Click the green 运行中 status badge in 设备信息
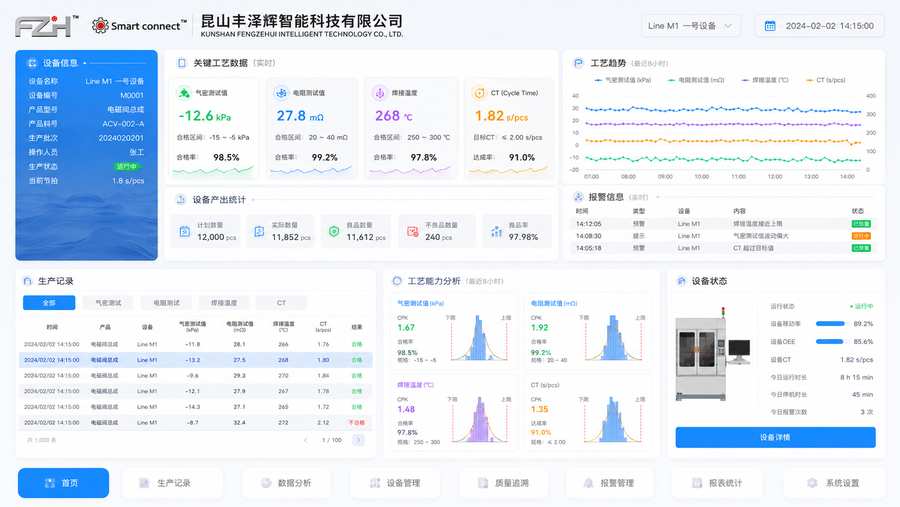The width and height of the screenshot is (900, 507). (x=127, y=167)
